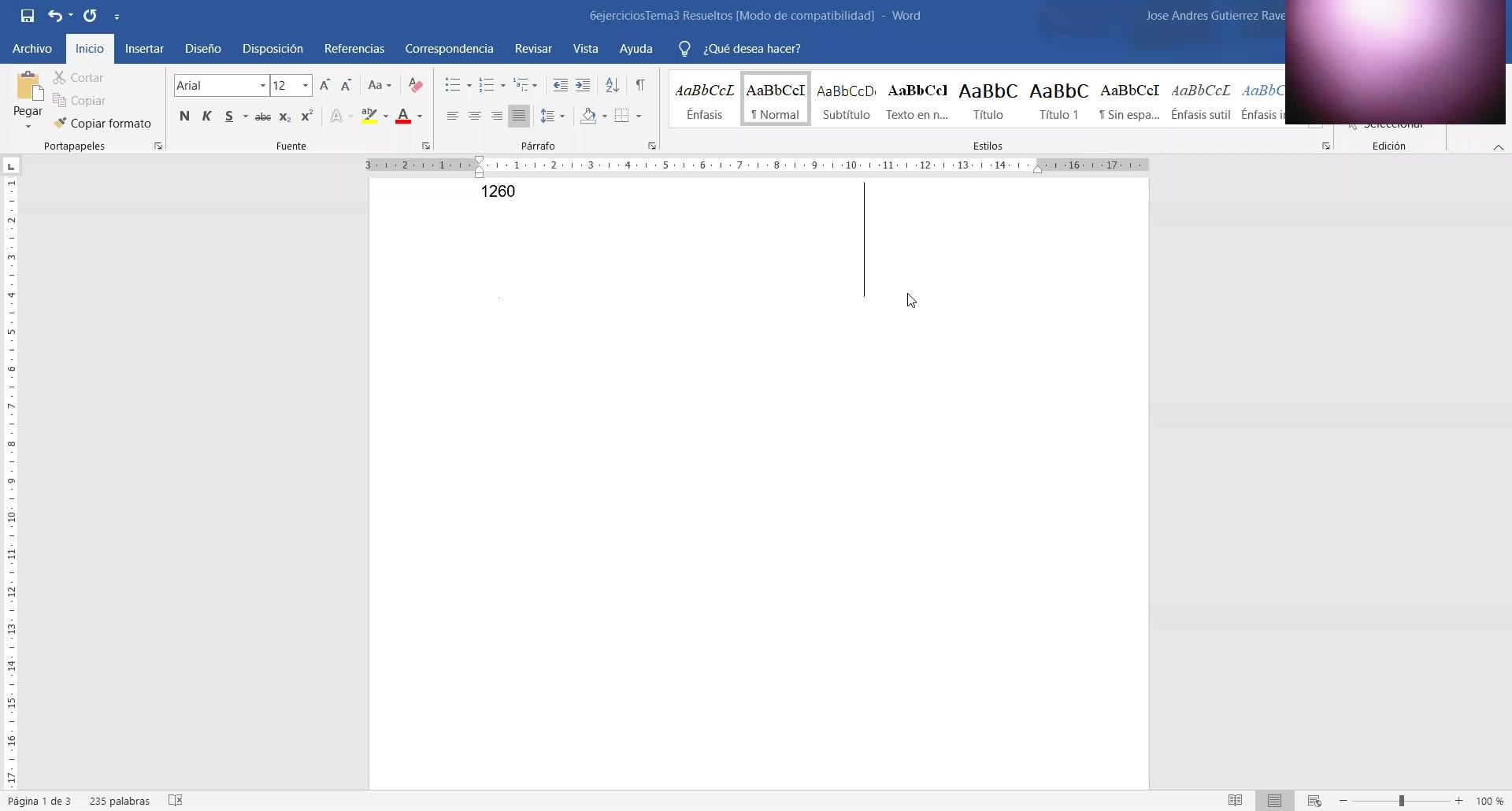
Task: Open the Arial font name dropdown
Action: [262, 85]
